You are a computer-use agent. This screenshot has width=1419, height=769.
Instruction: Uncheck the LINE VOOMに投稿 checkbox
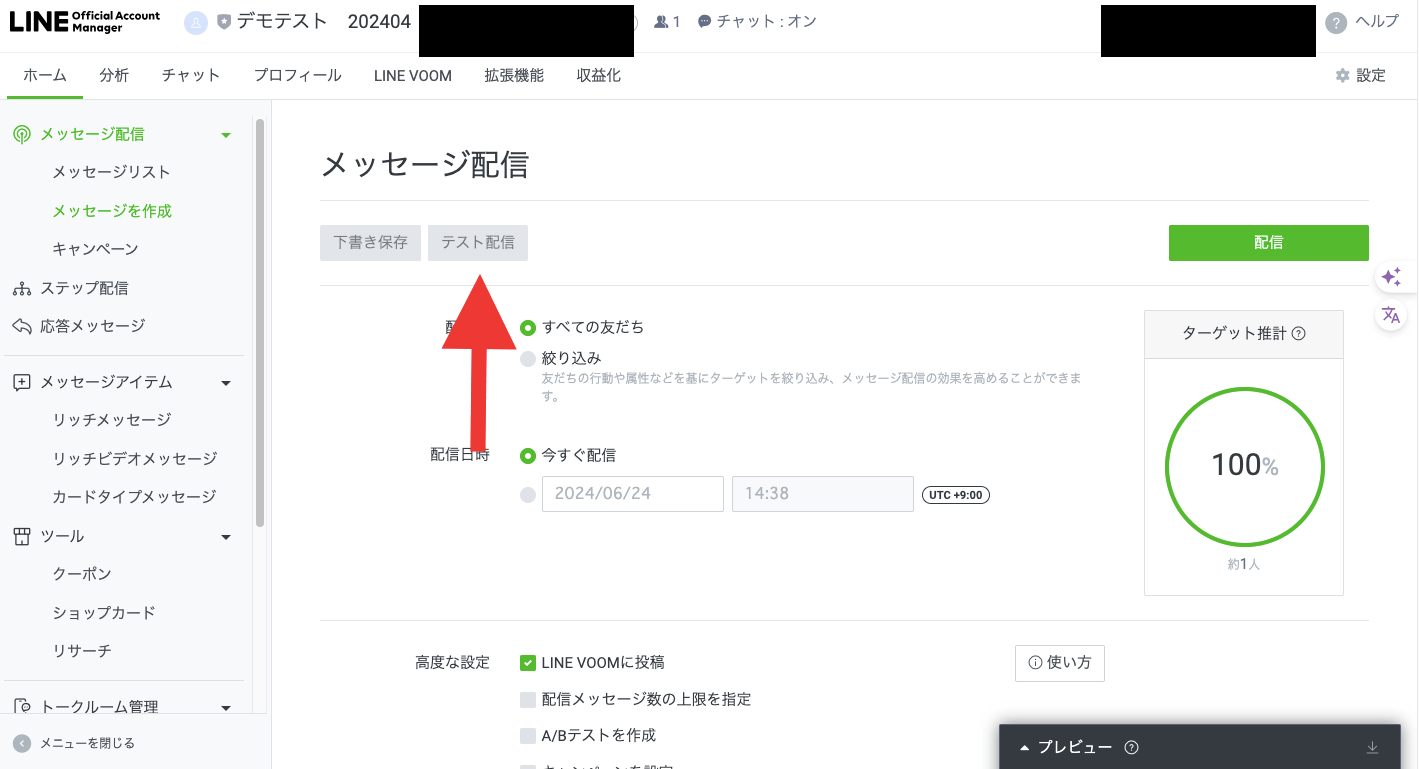click(528, 662)
